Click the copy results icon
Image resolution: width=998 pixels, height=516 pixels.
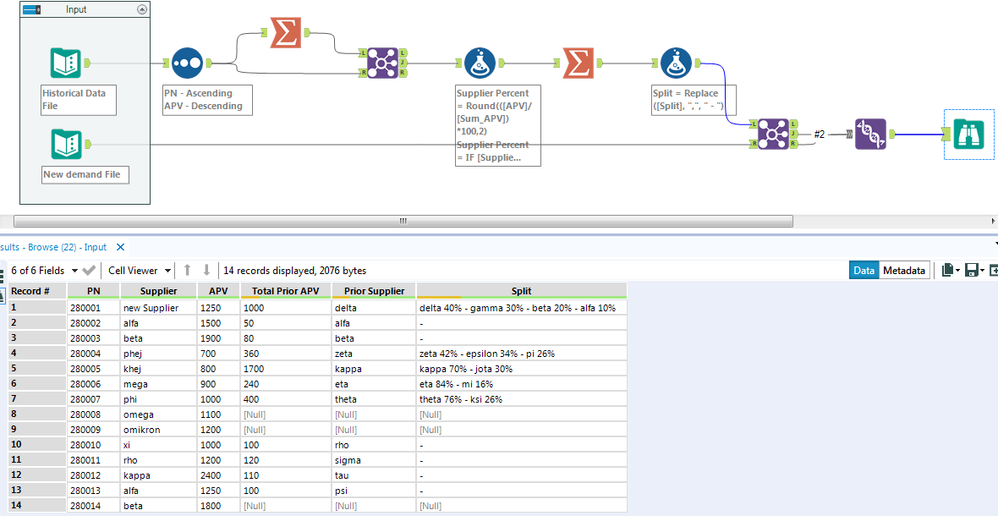tap(947, 270)
